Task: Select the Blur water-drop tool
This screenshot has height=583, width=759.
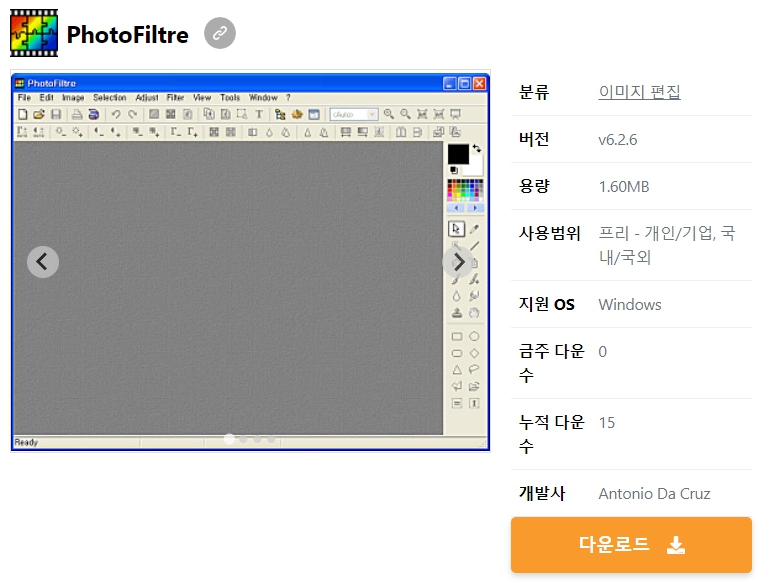Action: [x=456, y=296]
